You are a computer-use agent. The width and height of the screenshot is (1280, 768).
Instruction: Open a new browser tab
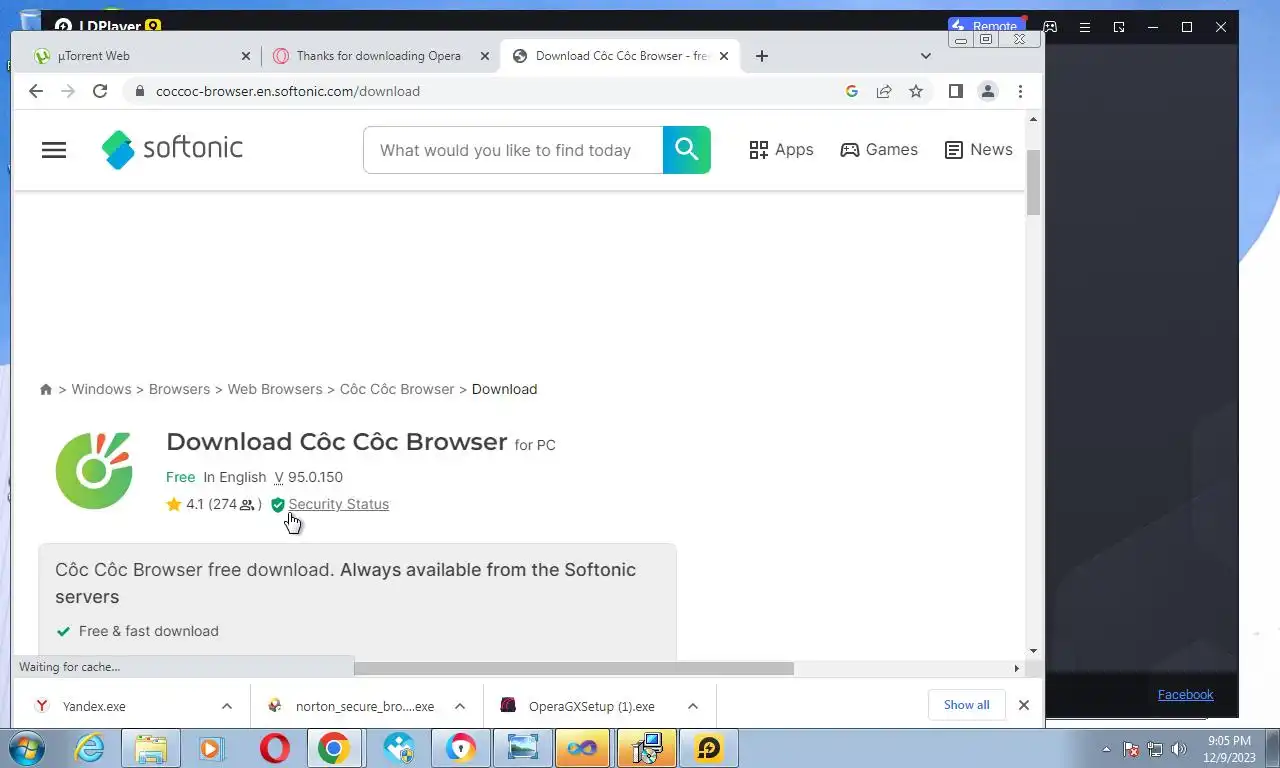click(x=762, y=56)
